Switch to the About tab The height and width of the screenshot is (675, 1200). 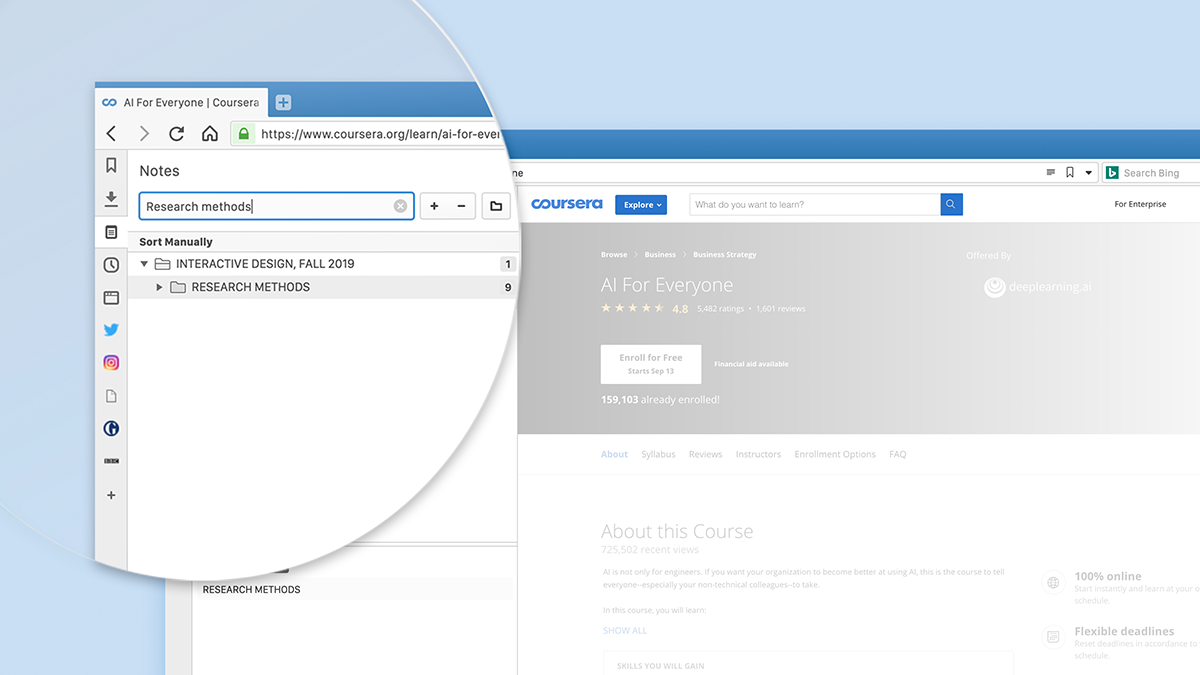click(x=614, y=454)
